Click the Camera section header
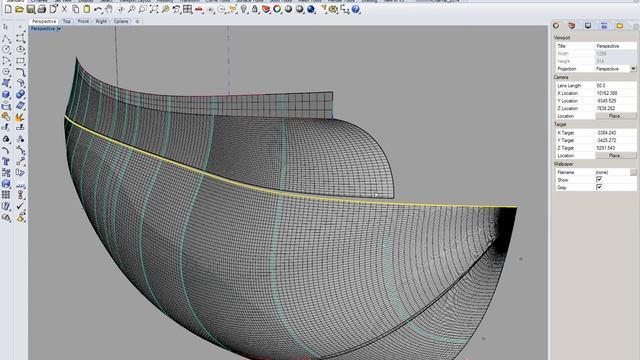640x360 pixels. [x=561, y=77]
